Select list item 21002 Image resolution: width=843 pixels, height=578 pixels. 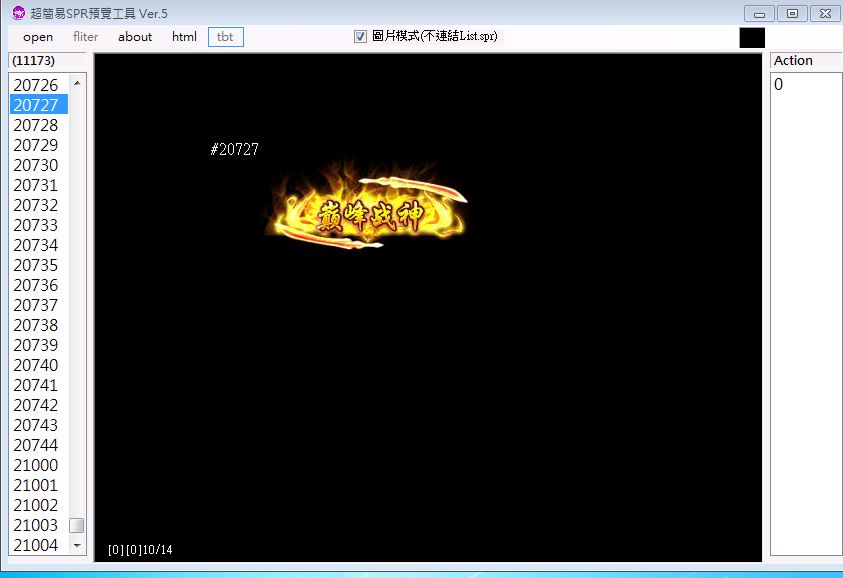pyautogui.click(x=39, y=505)
